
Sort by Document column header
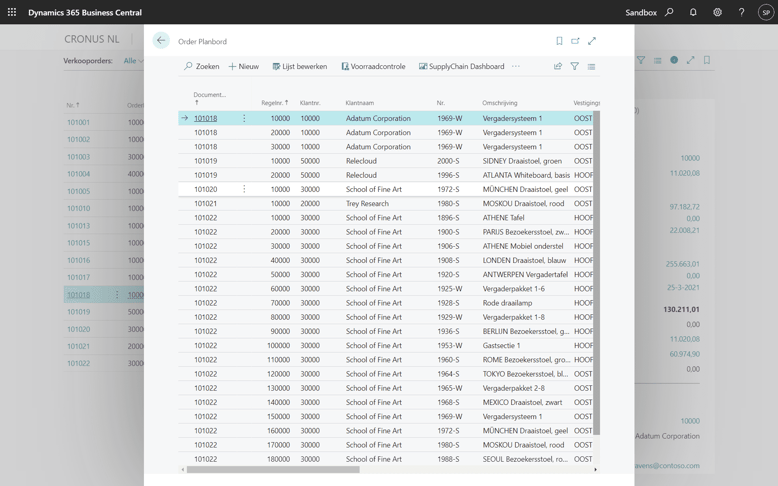(x=209, y=98)
